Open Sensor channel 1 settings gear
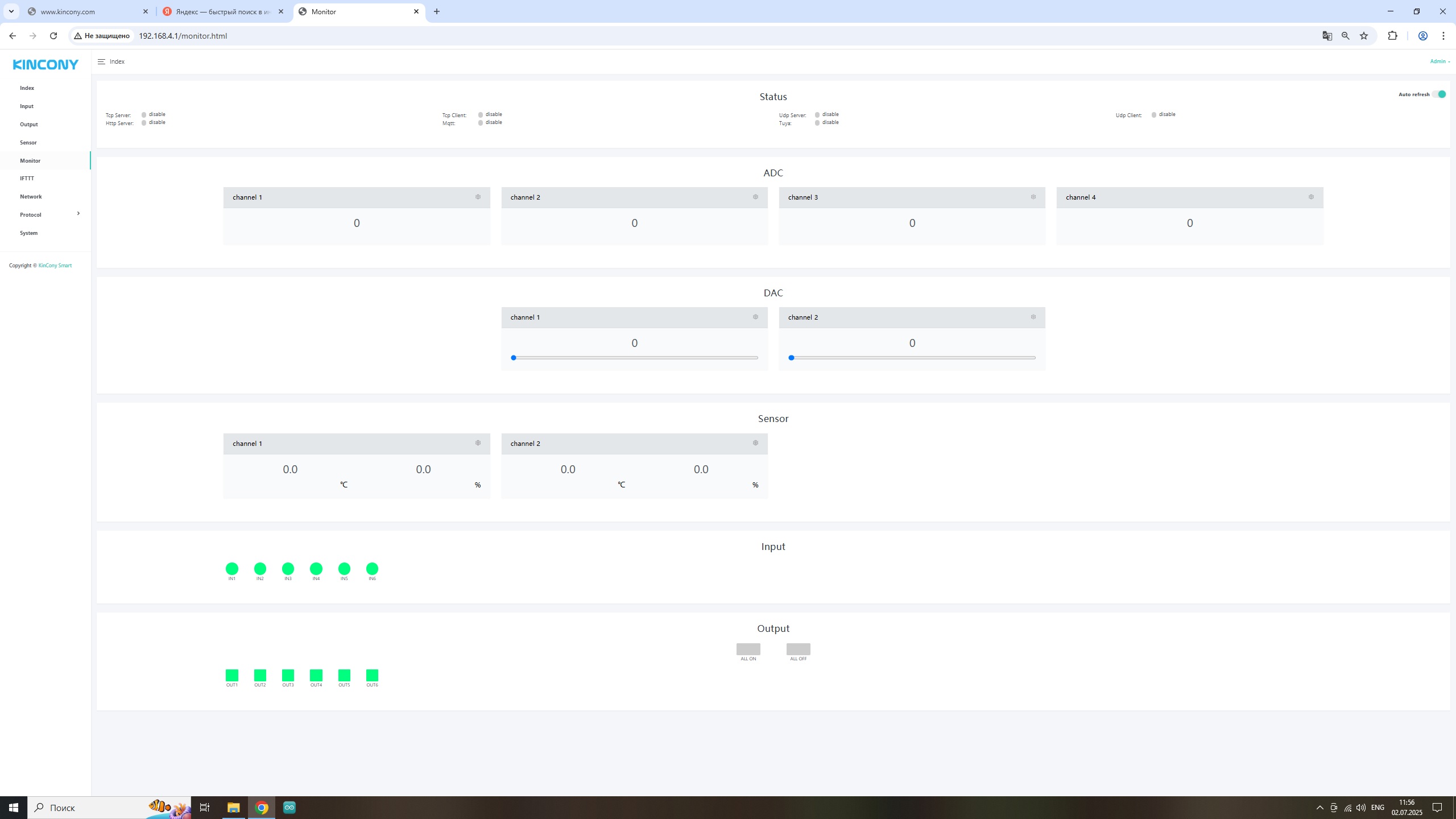 (478, 443)
